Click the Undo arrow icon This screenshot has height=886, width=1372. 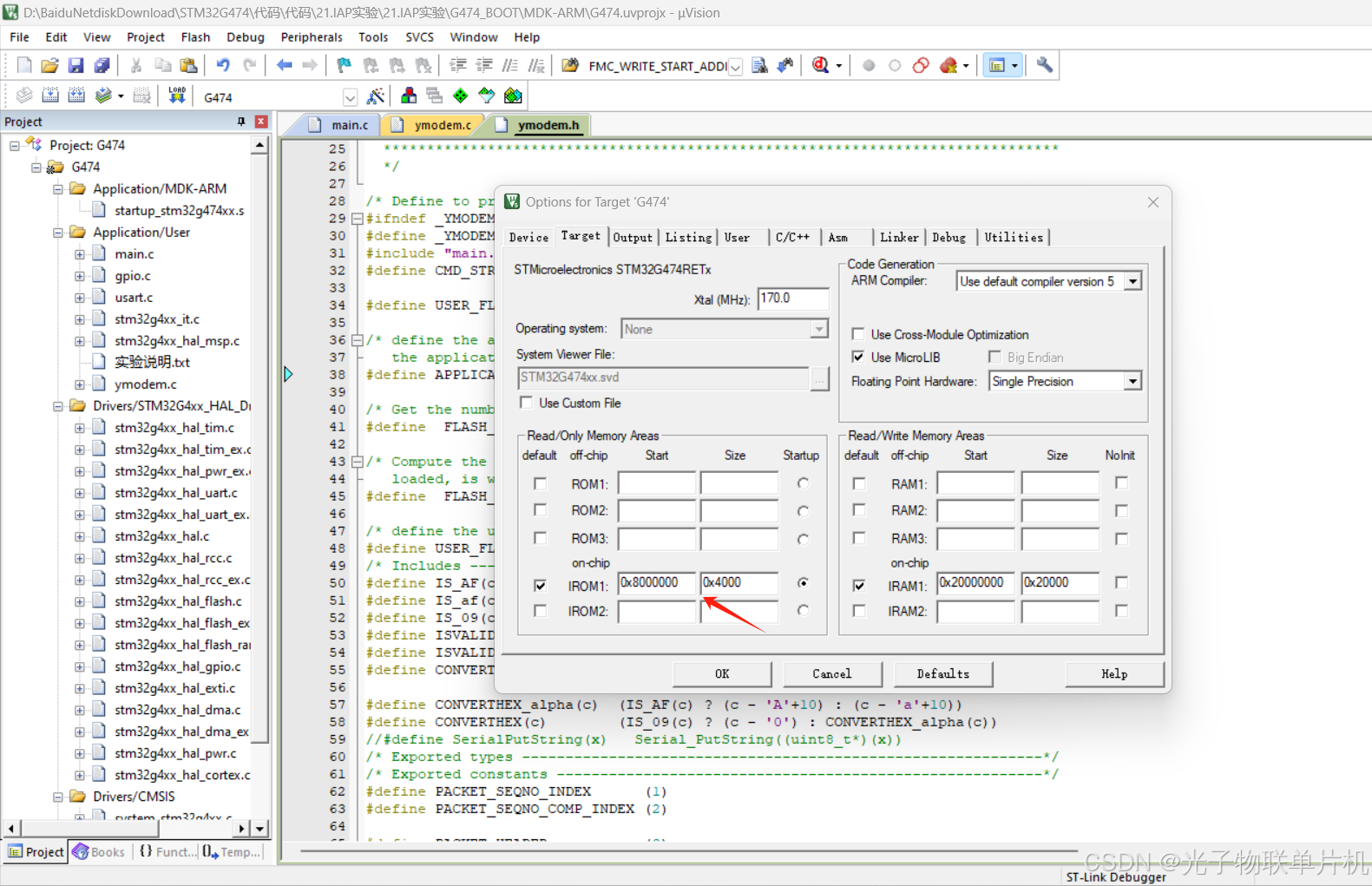tap(223, 65)
